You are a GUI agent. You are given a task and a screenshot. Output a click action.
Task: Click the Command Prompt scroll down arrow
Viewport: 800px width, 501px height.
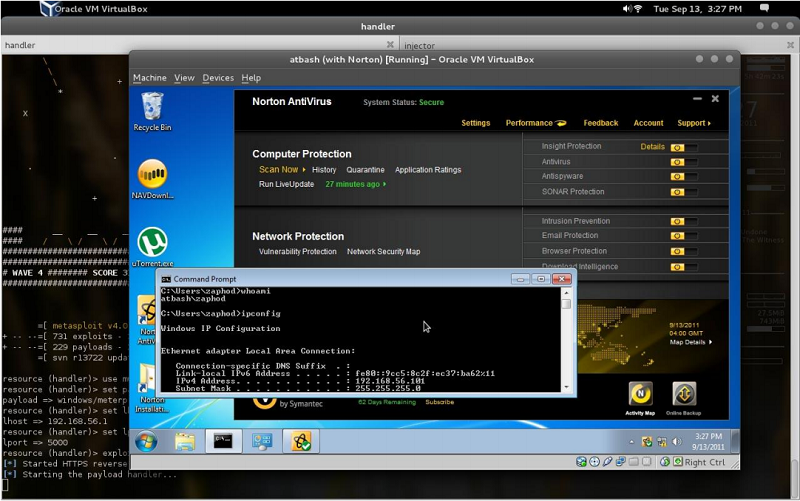point(566,387)
